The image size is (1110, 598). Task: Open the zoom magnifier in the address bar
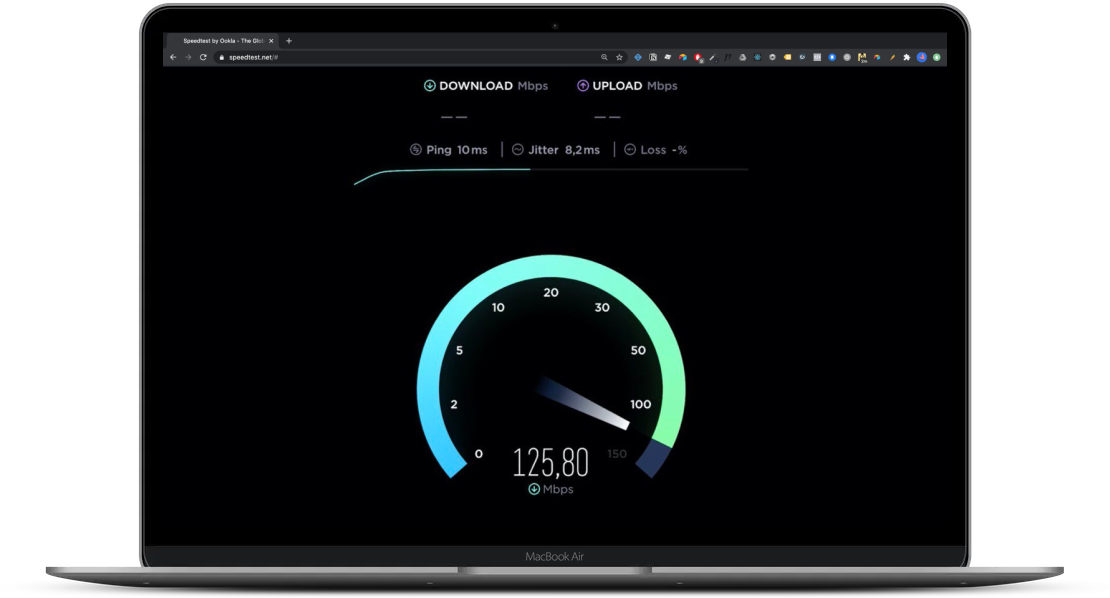[x=604, y=57]
